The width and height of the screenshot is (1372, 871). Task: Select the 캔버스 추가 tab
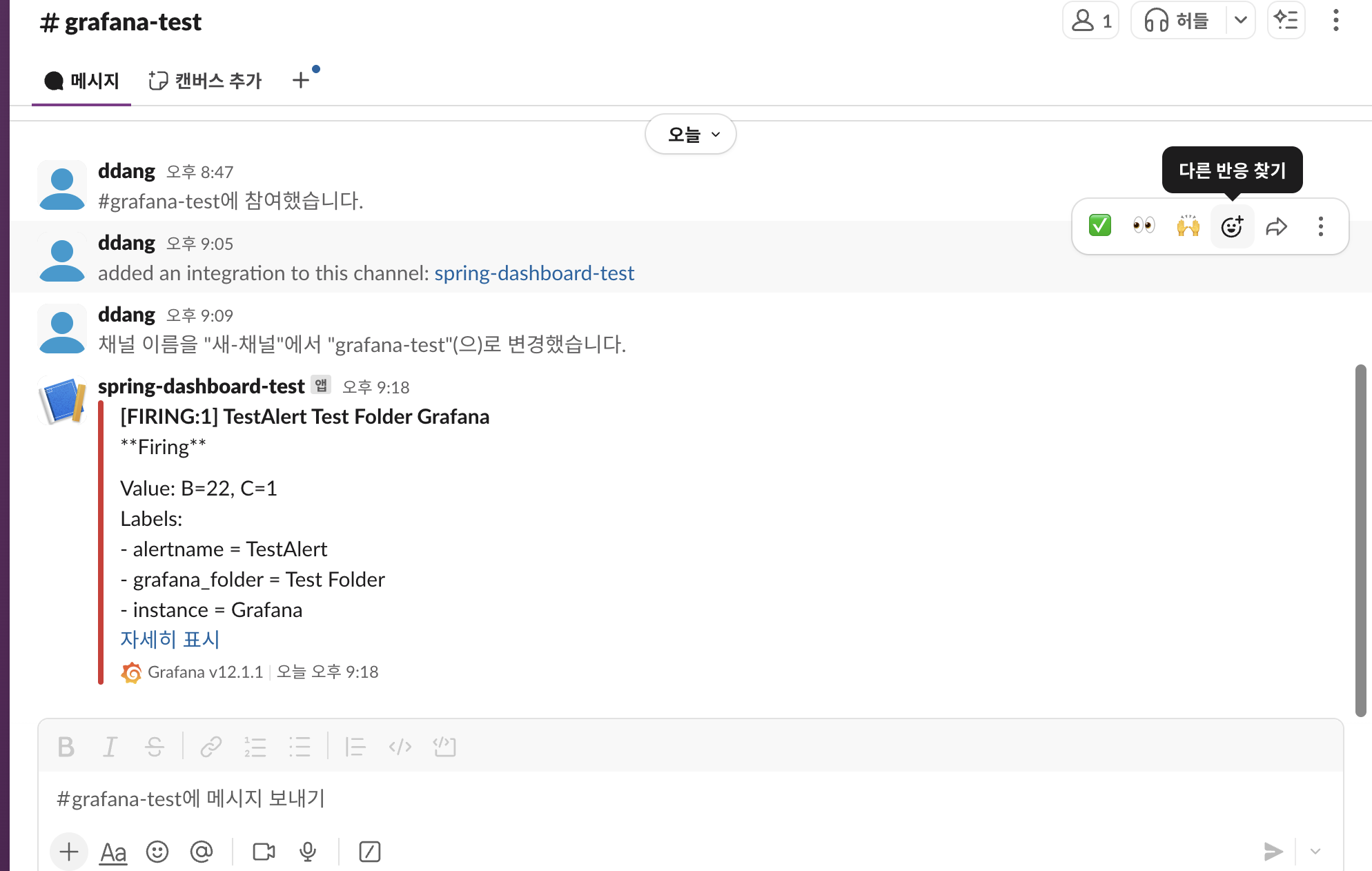click(206, 81)
